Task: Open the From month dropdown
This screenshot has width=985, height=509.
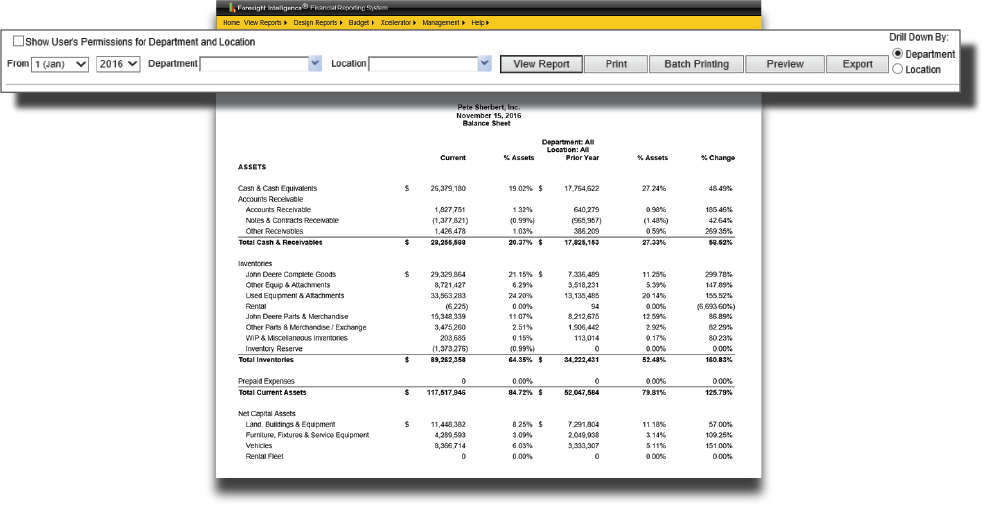Action: point(60,63)
